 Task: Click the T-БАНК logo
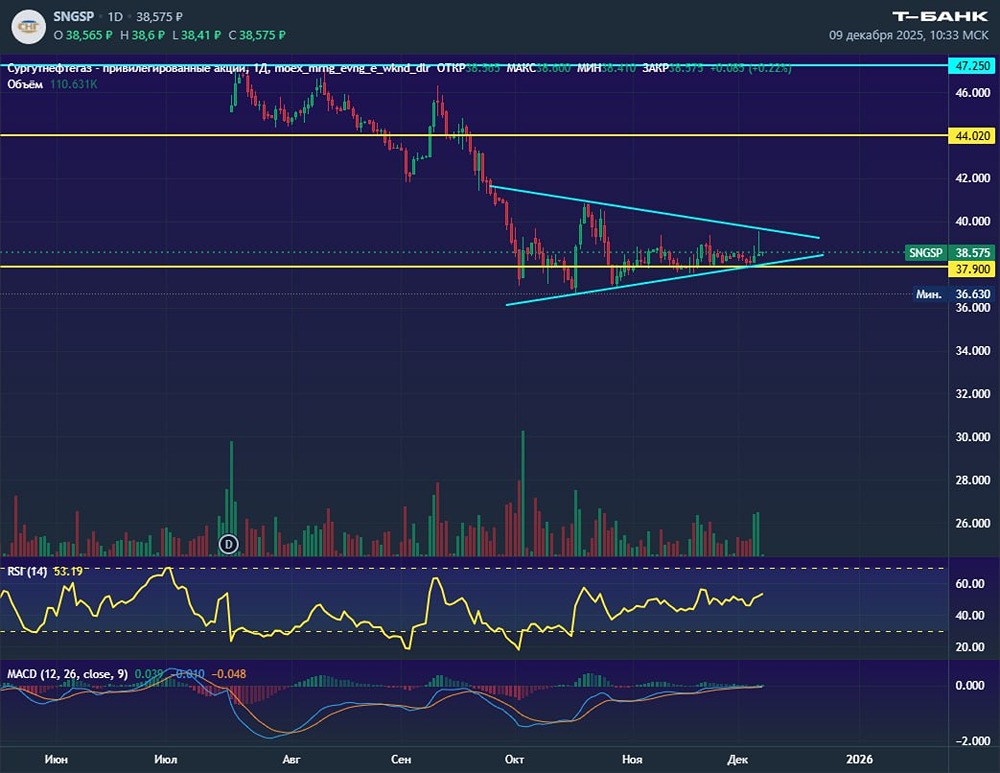940,15
